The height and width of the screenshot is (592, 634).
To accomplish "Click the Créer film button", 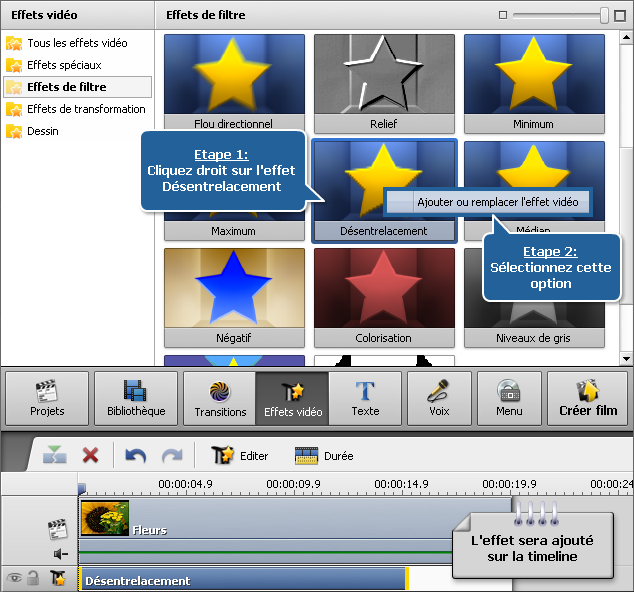I will coord(588,399).
